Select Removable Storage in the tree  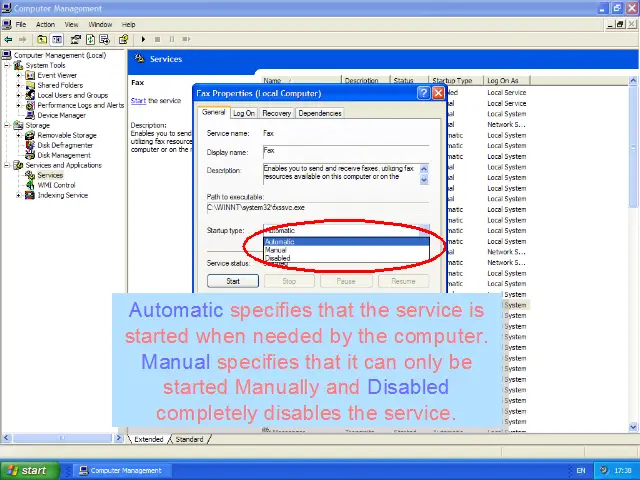67,135
